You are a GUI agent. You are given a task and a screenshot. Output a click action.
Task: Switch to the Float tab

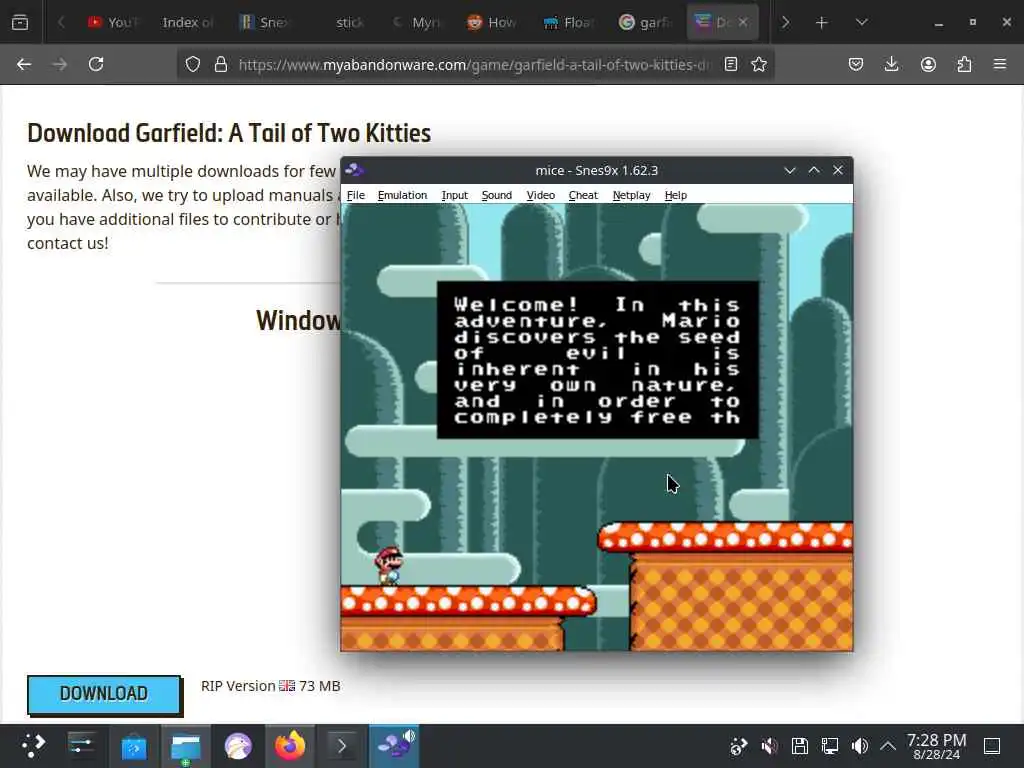[569, 22]
